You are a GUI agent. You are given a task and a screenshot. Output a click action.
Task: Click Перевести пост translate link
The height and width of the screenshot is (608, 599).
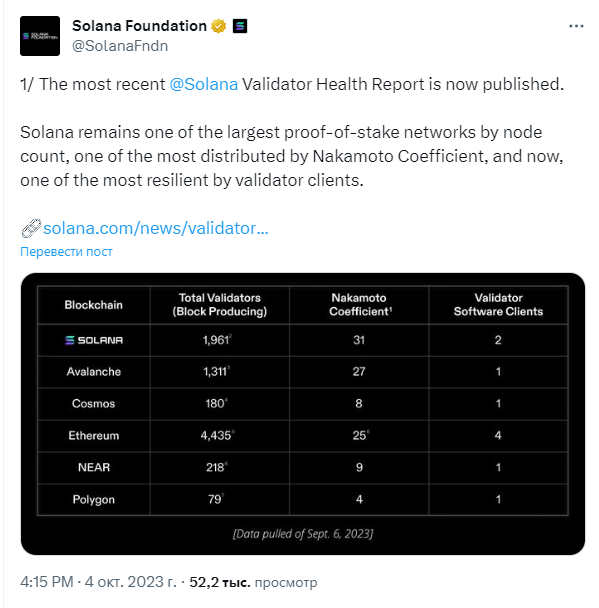point(66,252)
